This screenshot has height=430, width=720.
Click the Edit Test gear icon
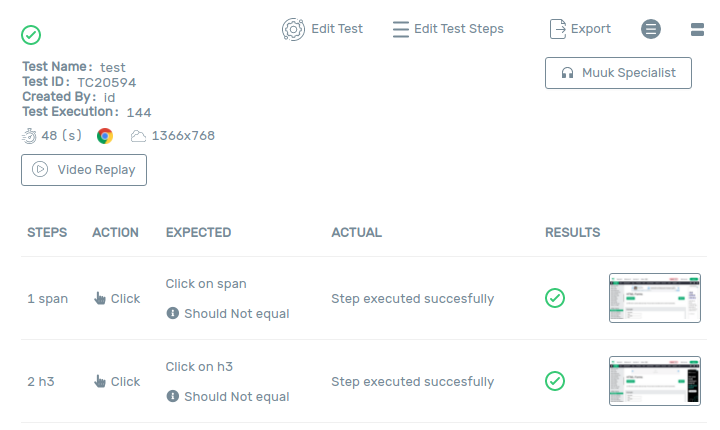point(293,29)
